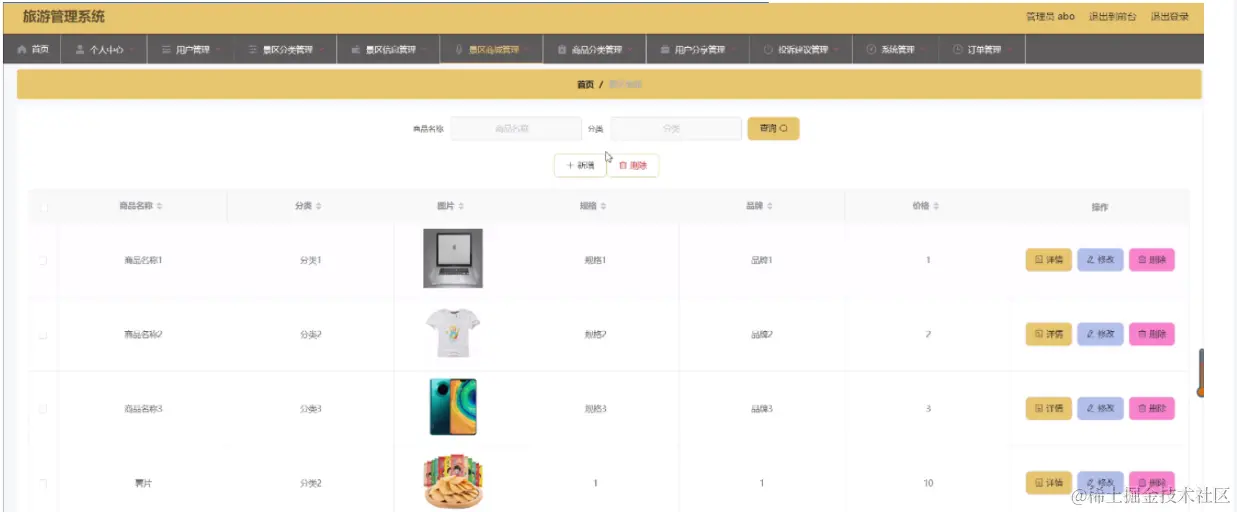
Task: Sort by the 图片 column arrows
Action: (461, 206)
